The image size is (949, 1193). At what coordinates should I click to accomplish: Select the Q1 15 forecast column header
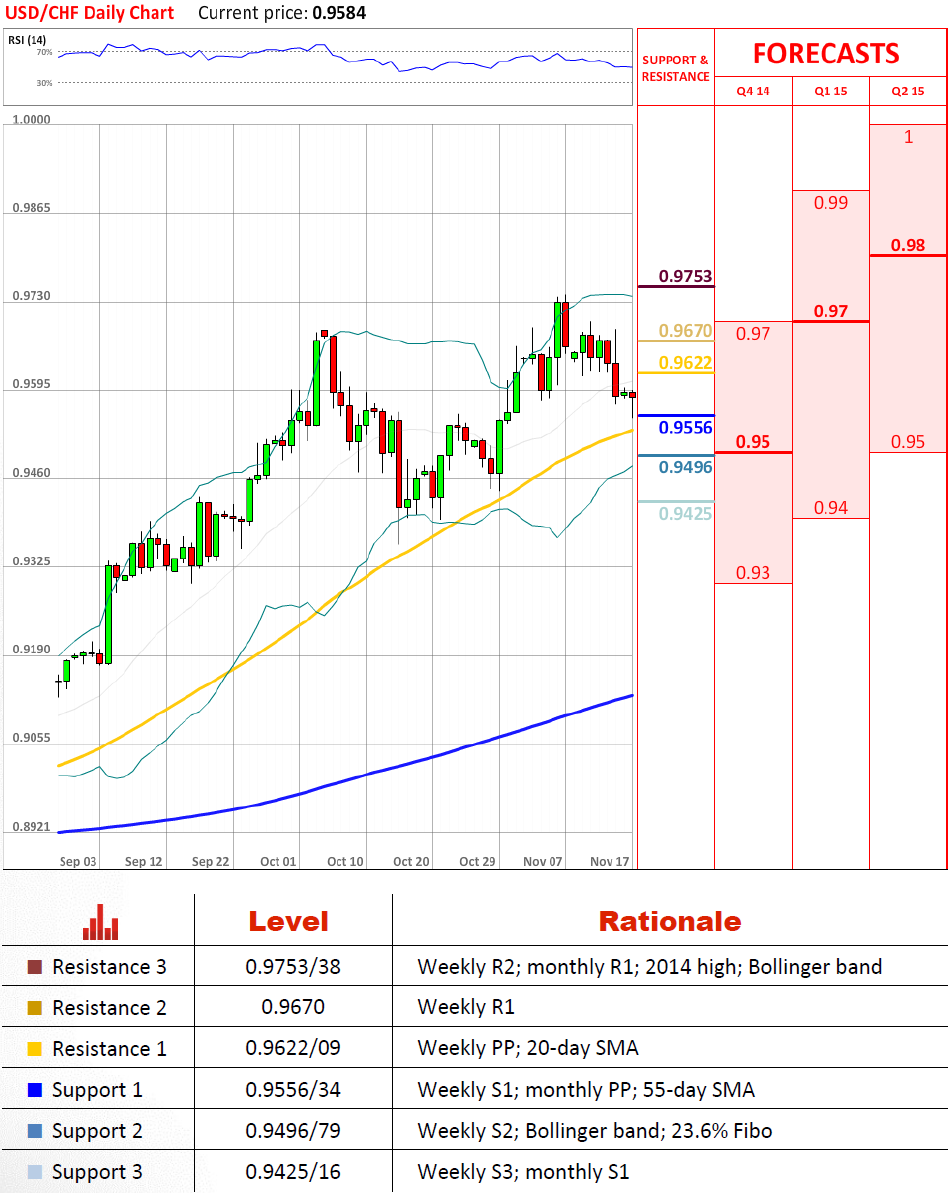pyautogui.click(x=830, y=91)
